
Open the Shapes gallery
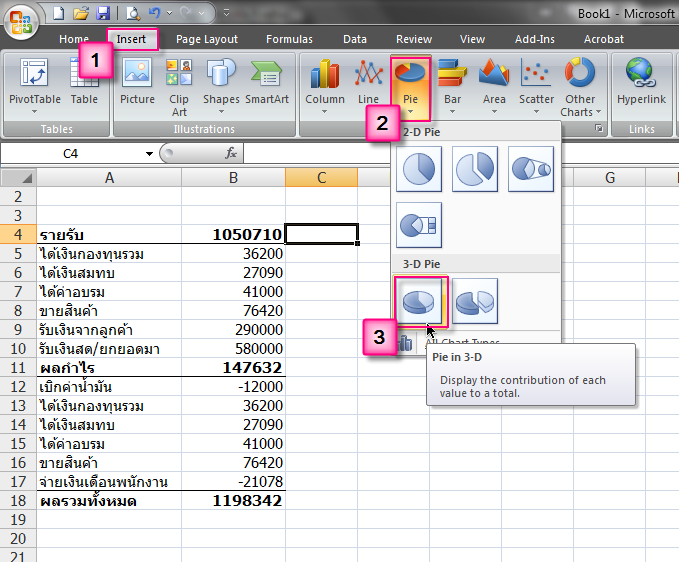221,87
